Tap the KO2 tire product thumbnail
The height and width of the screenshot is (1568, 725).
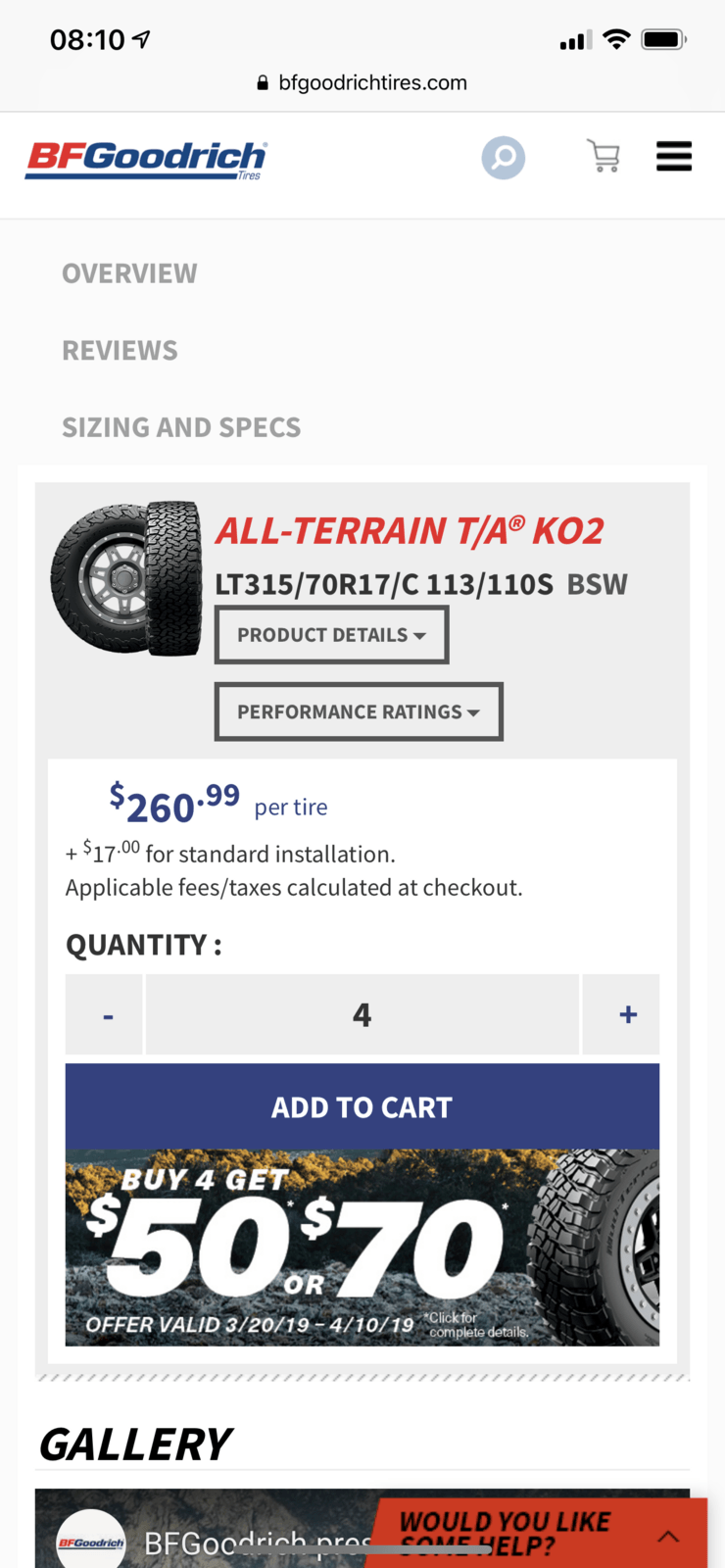point(126,578)
